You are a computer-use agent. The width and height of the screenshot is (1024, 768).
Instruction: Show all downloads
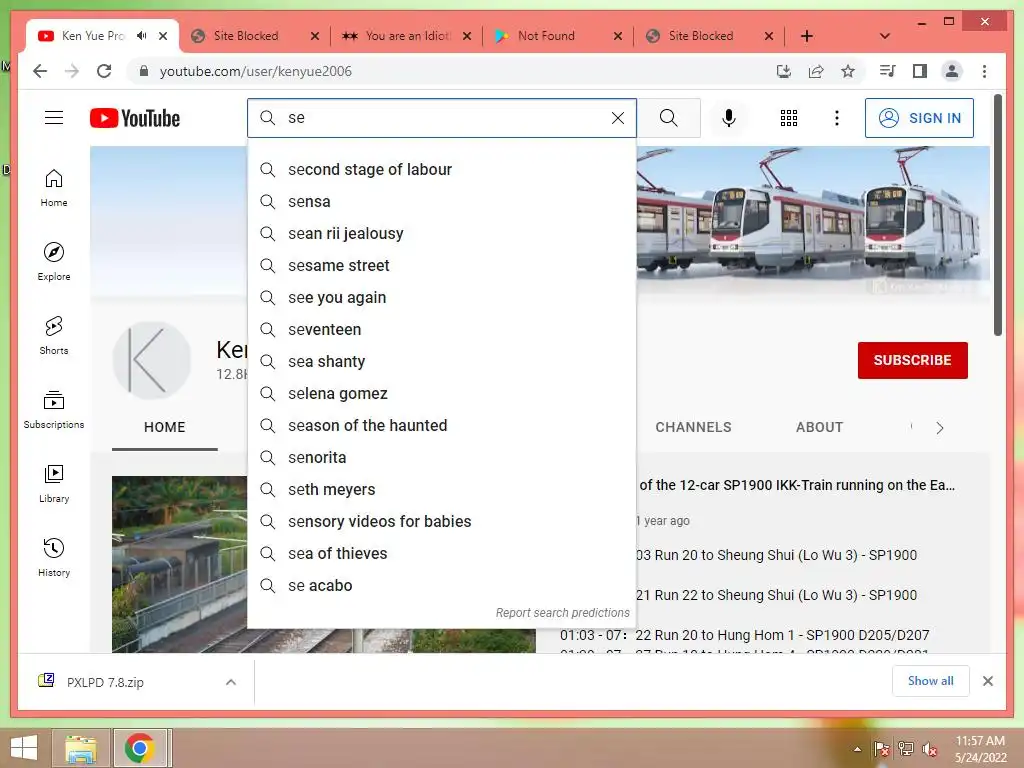point(930,681)
